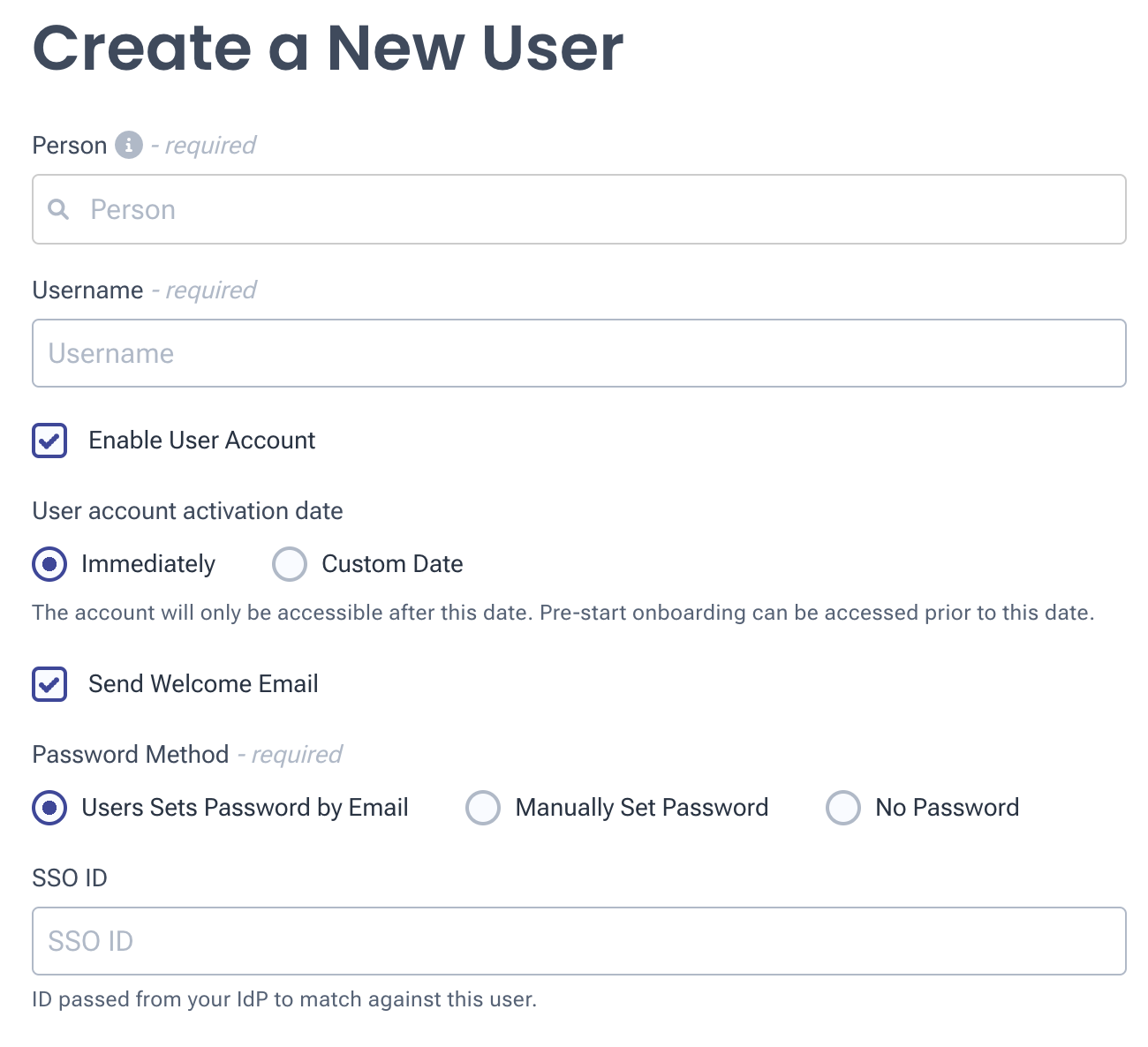
Task: Click the 'Send Welcome Email' label text
Action: (x=203, y=684)
